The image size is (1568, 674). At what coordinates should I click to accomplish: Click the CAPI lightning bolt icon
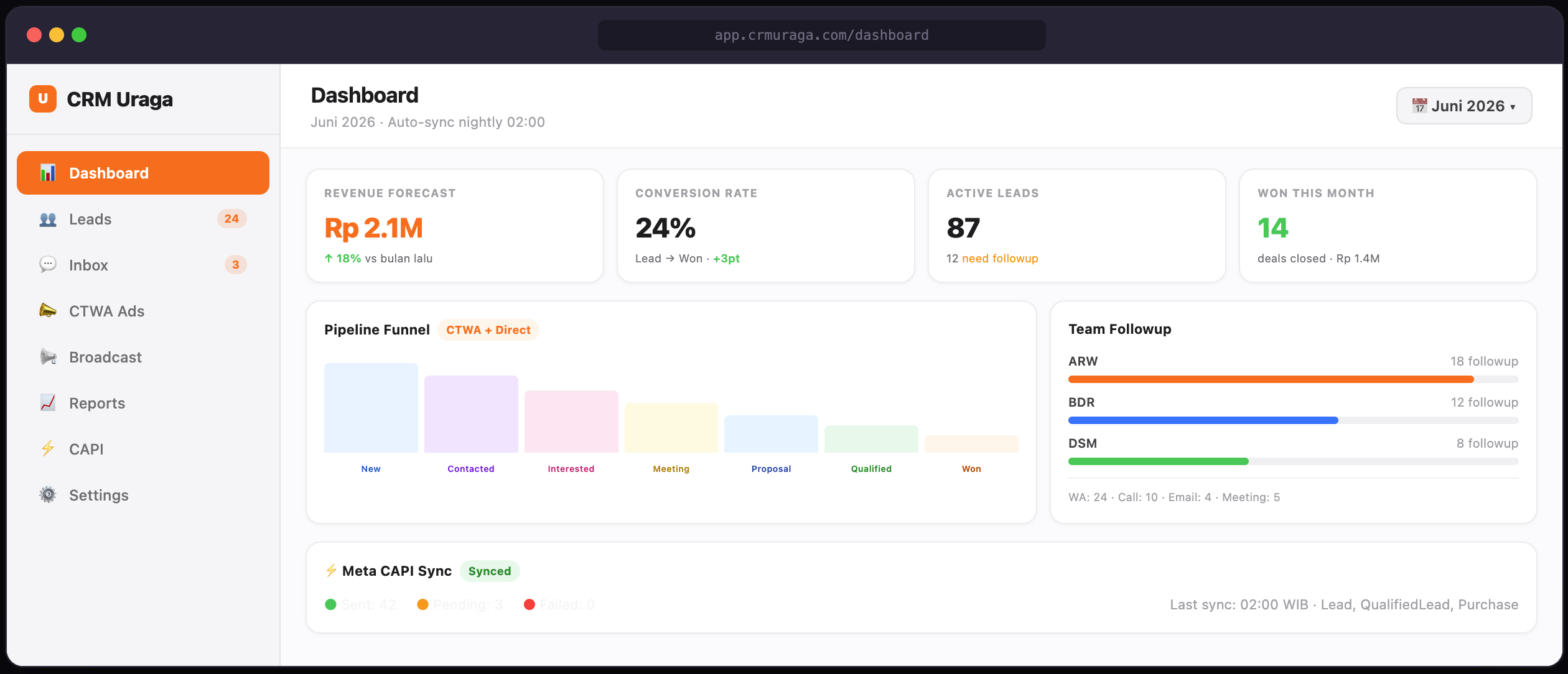pyautogui.click(x=48, y=449)
